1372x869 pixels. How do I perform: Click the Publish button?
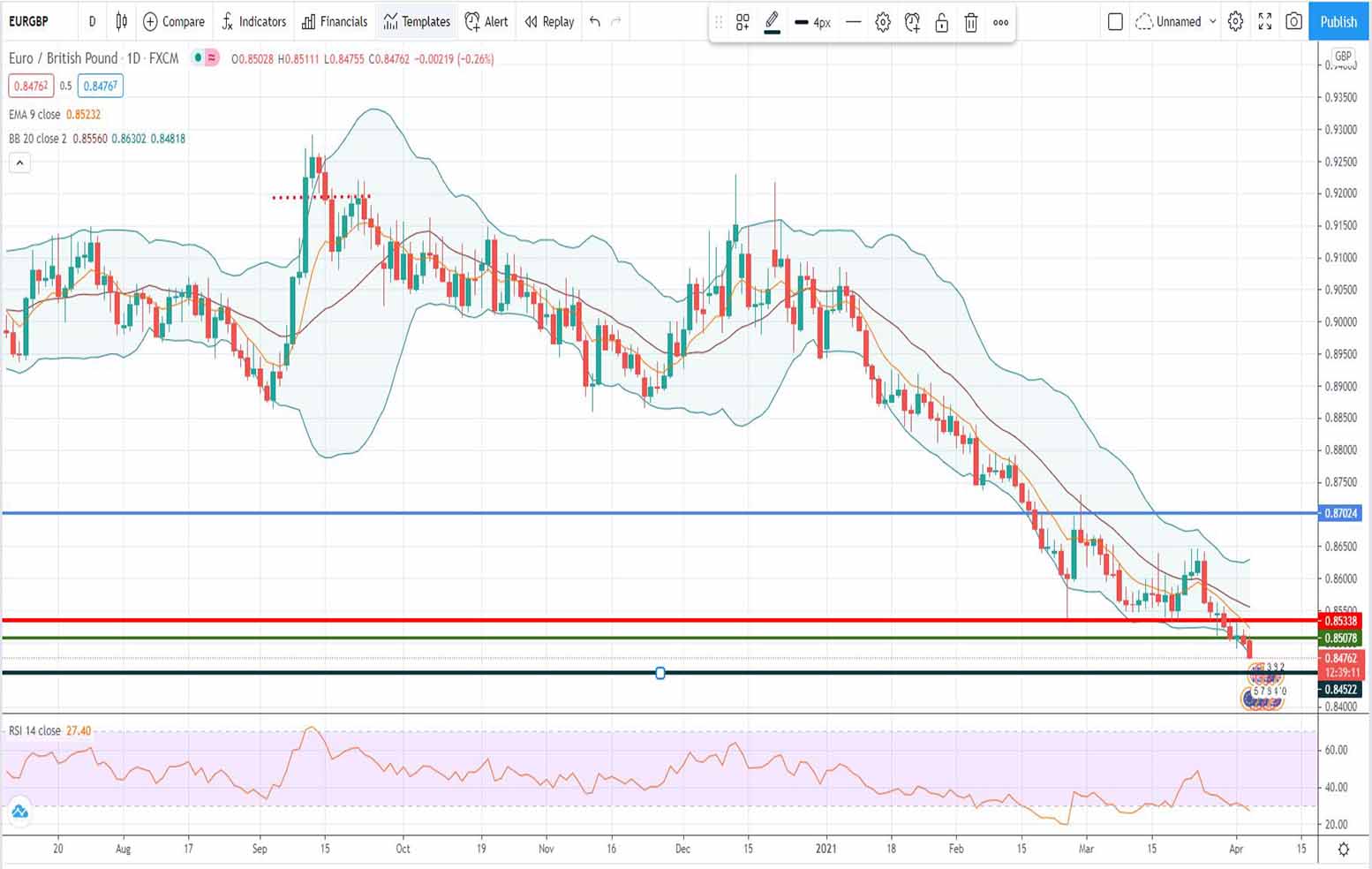[1338, 21]
